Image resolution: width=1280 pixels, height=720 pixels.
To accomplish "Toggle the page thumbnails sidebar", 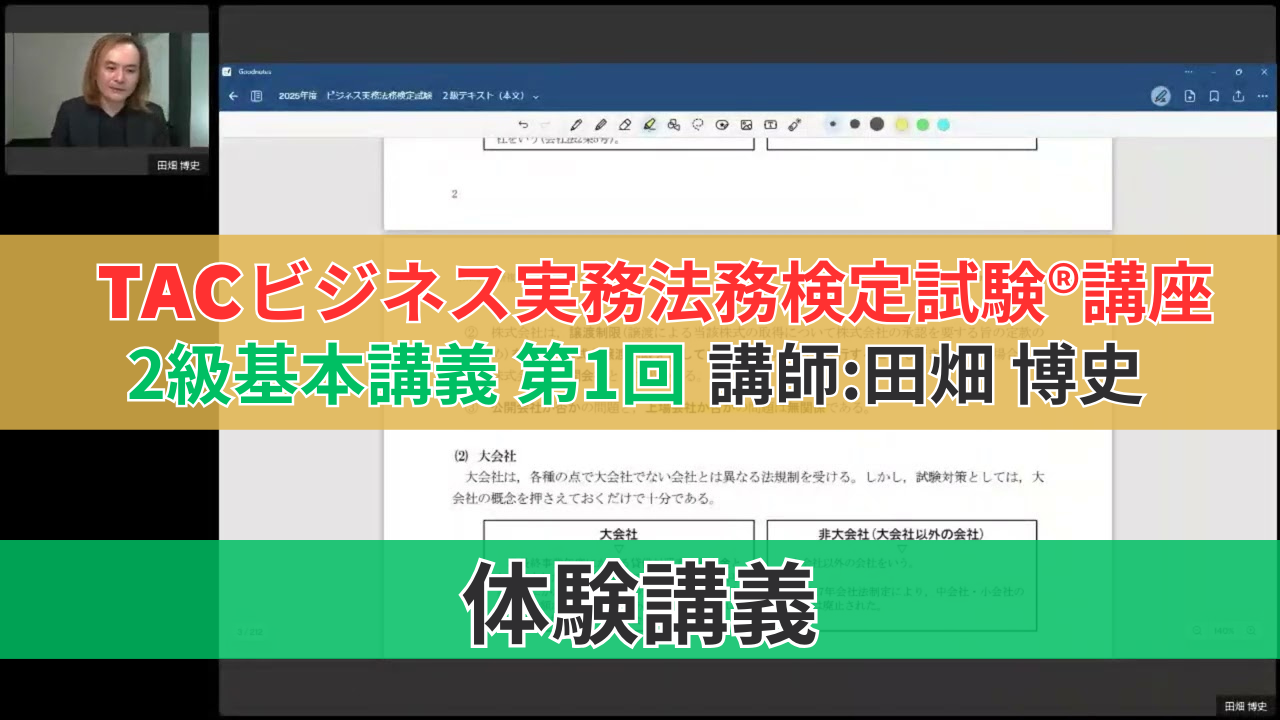I will [x=257, y=96].
